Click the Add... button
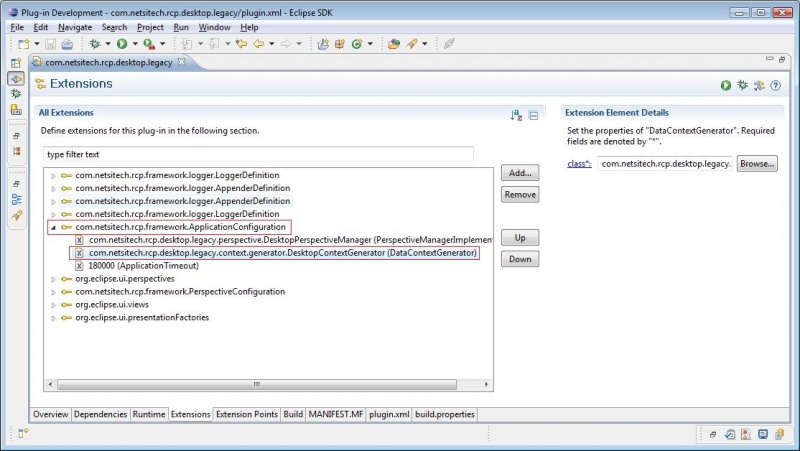This screenshot has height=451, width=800. 520,173
